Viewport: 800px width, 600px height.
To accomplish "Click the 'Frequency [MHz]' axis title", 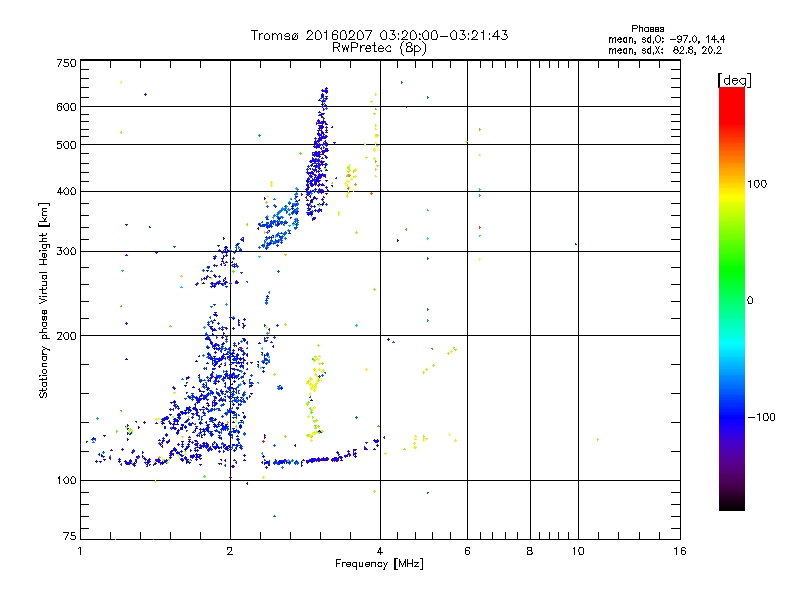I will (x=379, y=564).
